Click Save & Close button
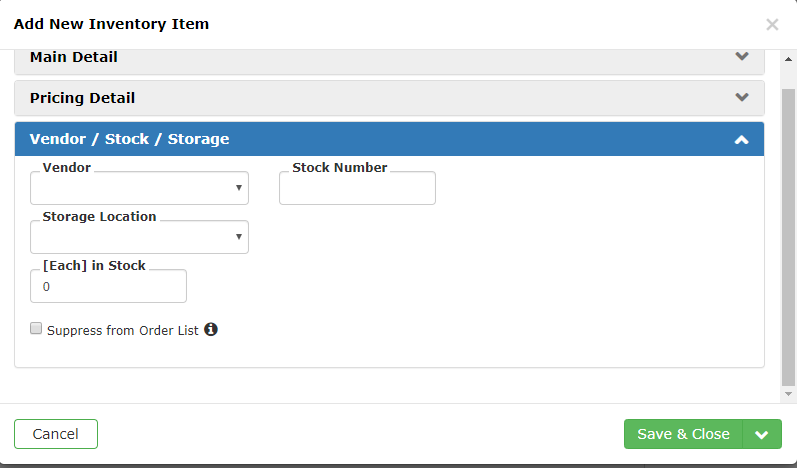The height and width of the screenshot is (468, 797). point(683,434)
